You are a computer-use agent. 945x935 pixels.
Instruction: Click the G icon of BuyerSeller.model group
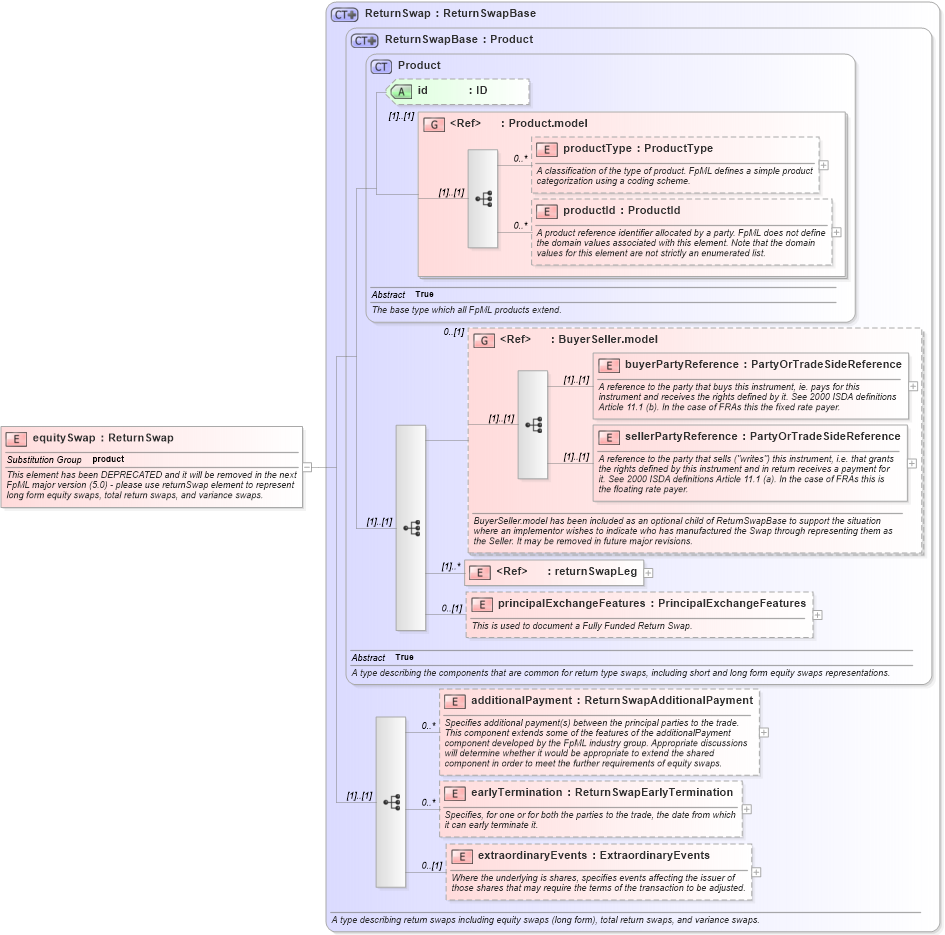click(x=483, y=339)
